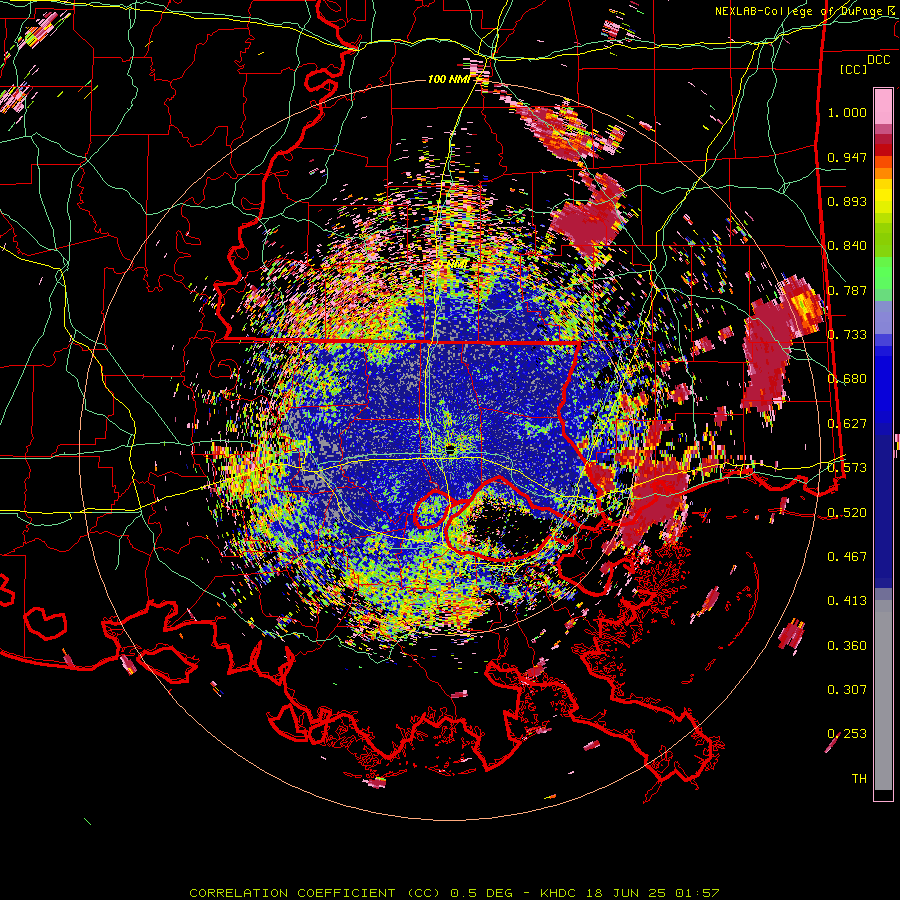
Task: Select the 0.627 legend value
Action: coord(847,424)
